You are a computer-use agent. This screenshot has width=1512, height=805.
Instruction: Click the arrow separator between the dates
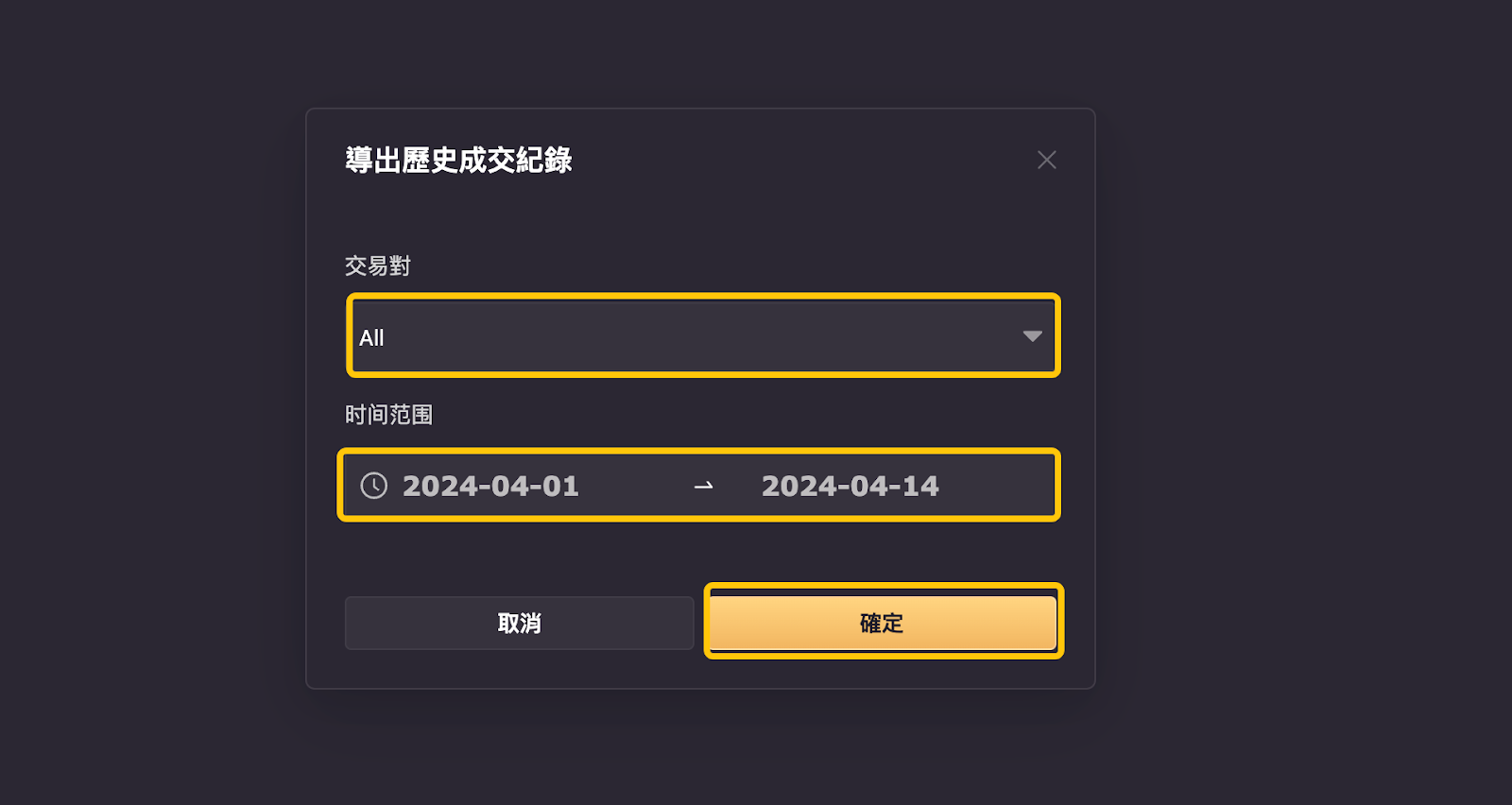[x=703, y=486]
